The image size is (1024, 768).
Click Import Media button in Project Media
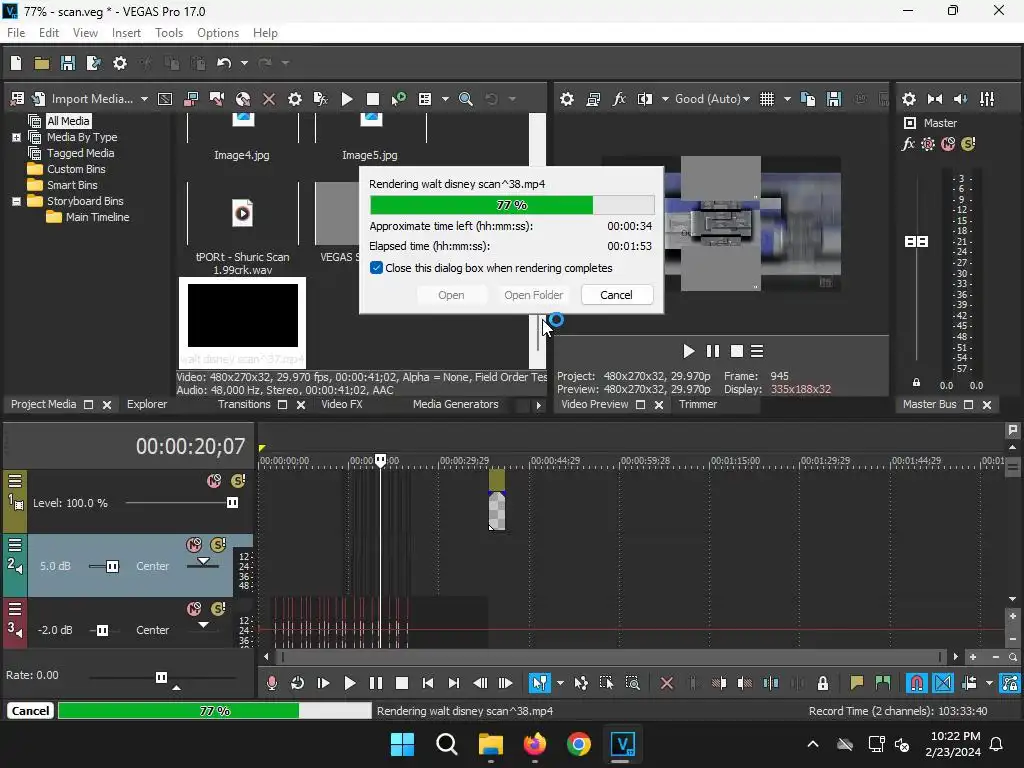pyautogui.click(x=92, y=99)
